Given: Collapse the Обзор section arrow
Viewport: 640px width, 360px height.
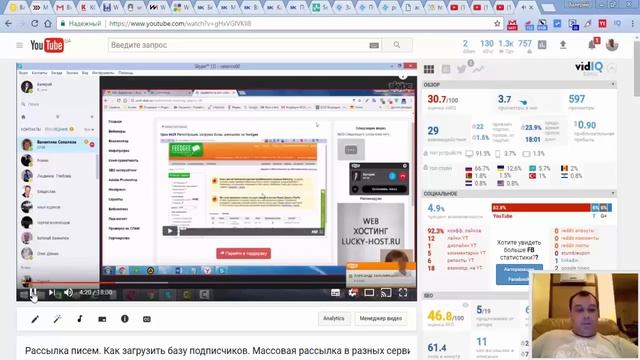Looking at the screenshot, I should coord(613,84).
